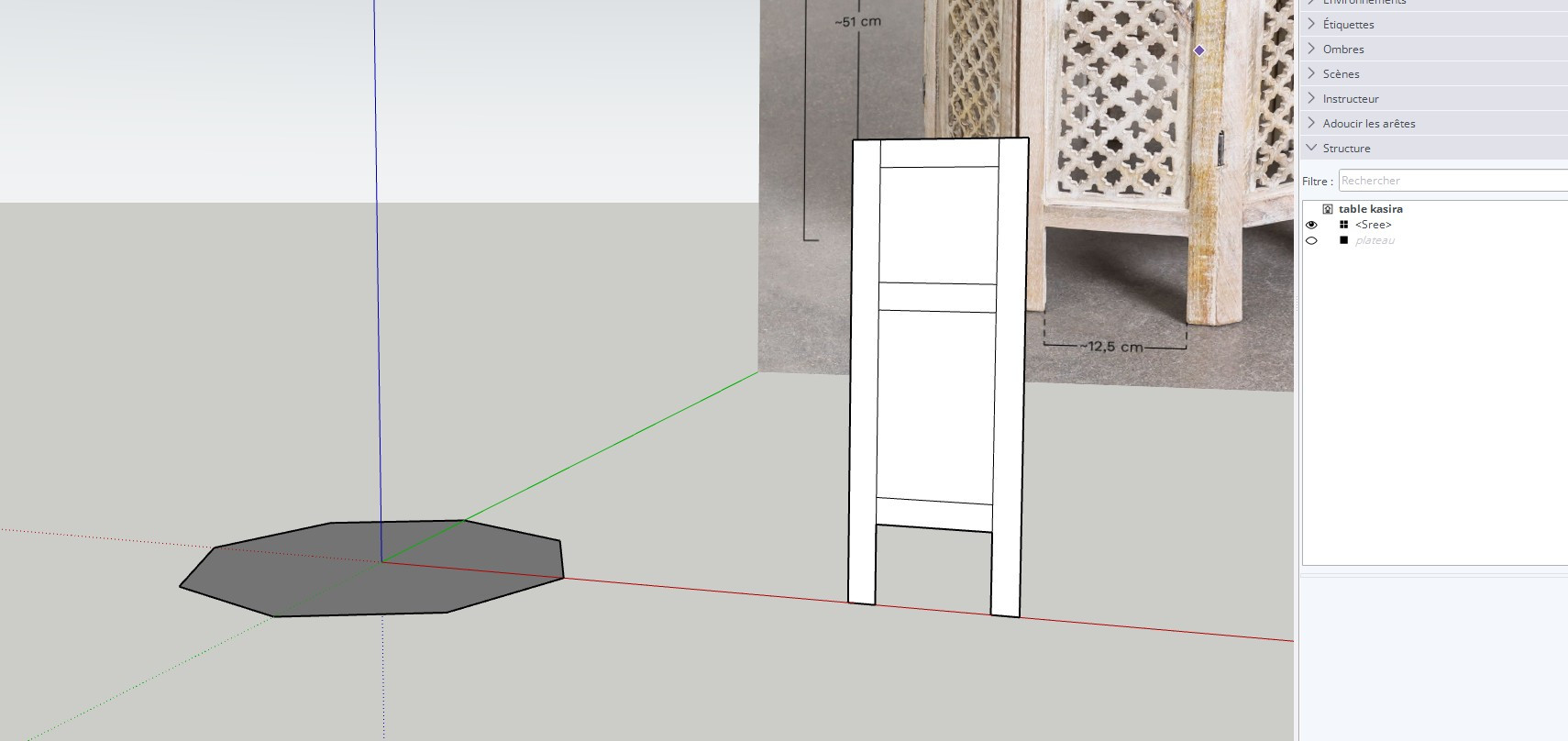Viewport: 1568px width, 741px height.
Task: Expand the Ombres panel
Action: [x=1342, y=50]
